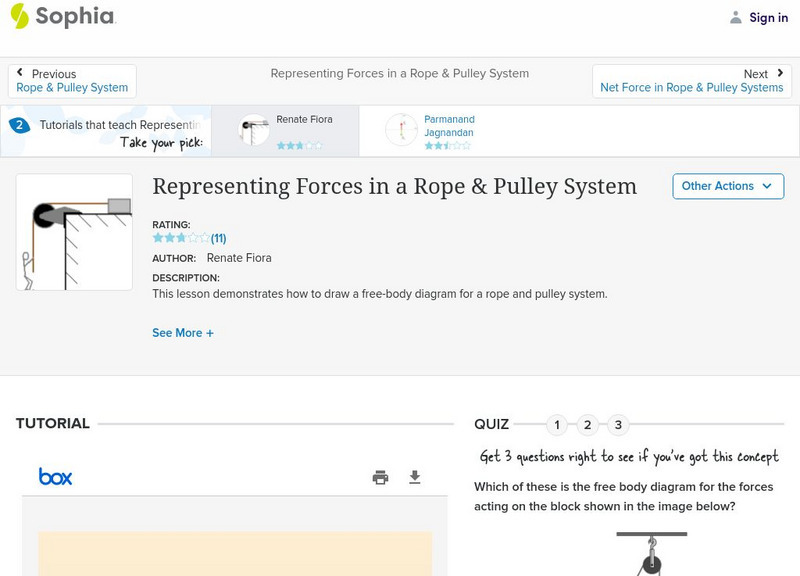
Task: Switch to quiz question 1
Action: 557,425
